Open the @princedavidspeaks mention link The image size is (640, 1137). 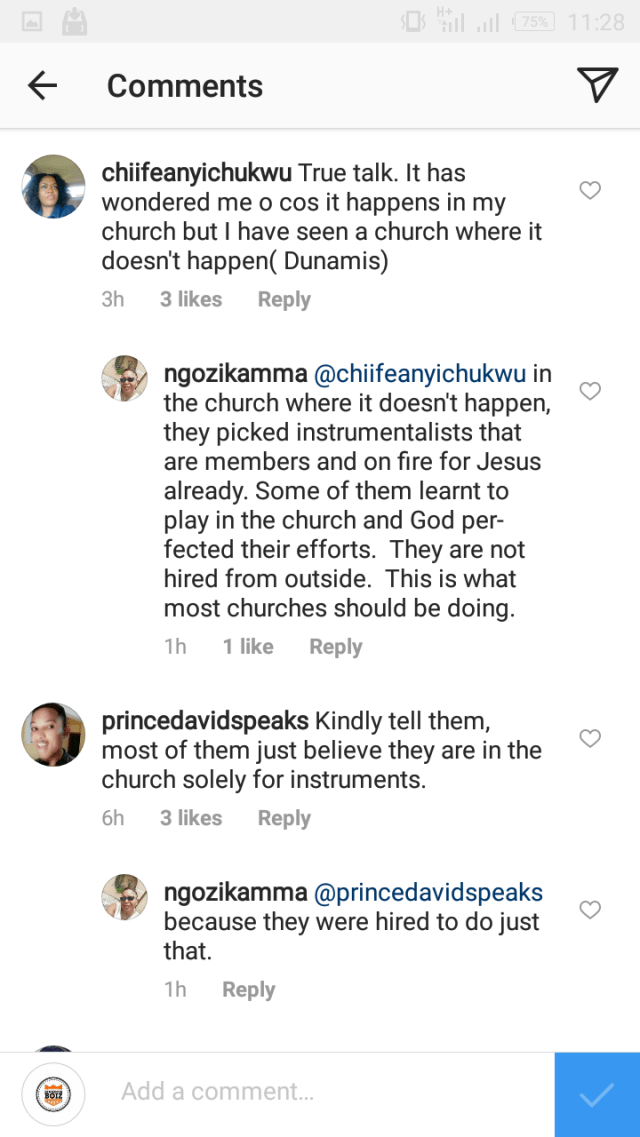[x=428, y=893]
